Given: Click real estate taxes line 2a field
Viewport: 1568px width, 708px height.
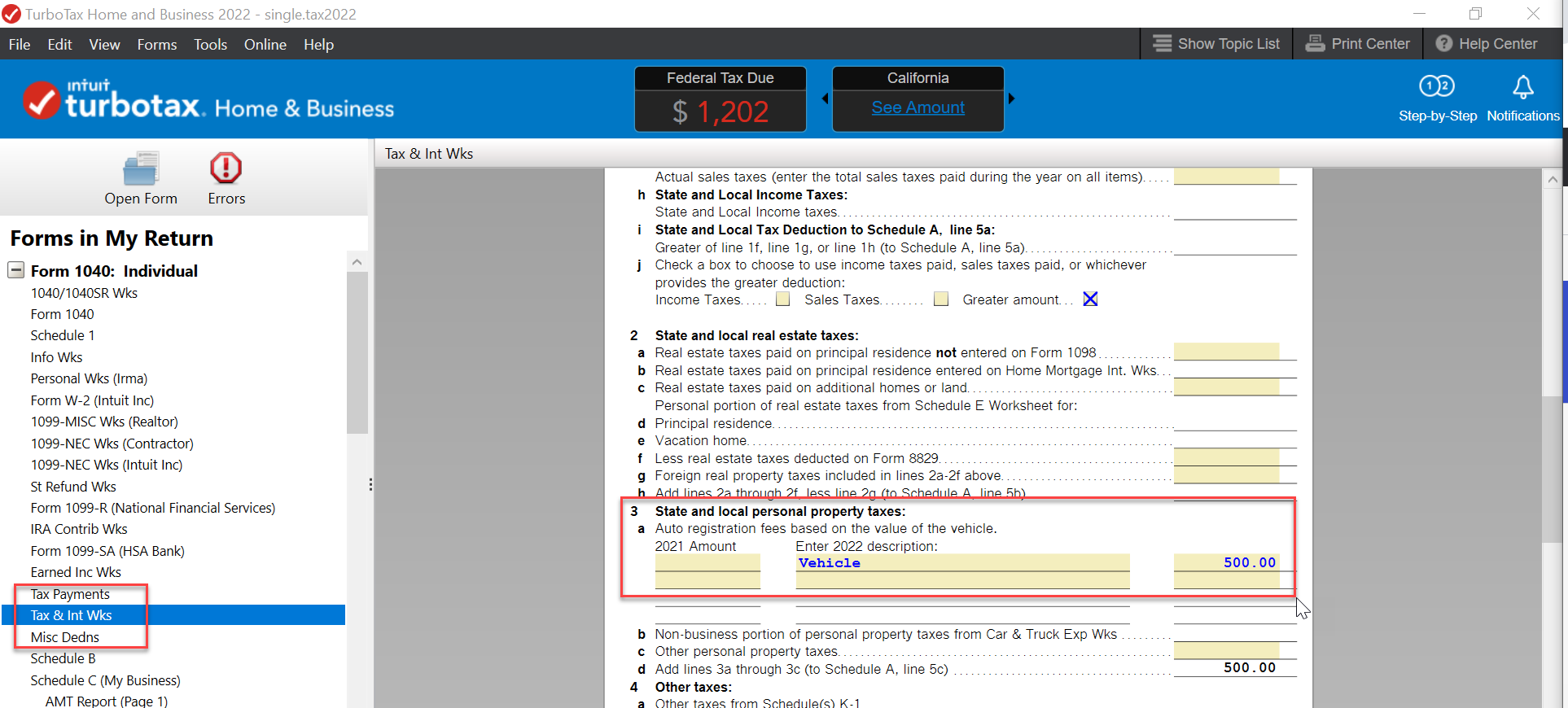Looking at the screenshot, I should point(1226,352).
